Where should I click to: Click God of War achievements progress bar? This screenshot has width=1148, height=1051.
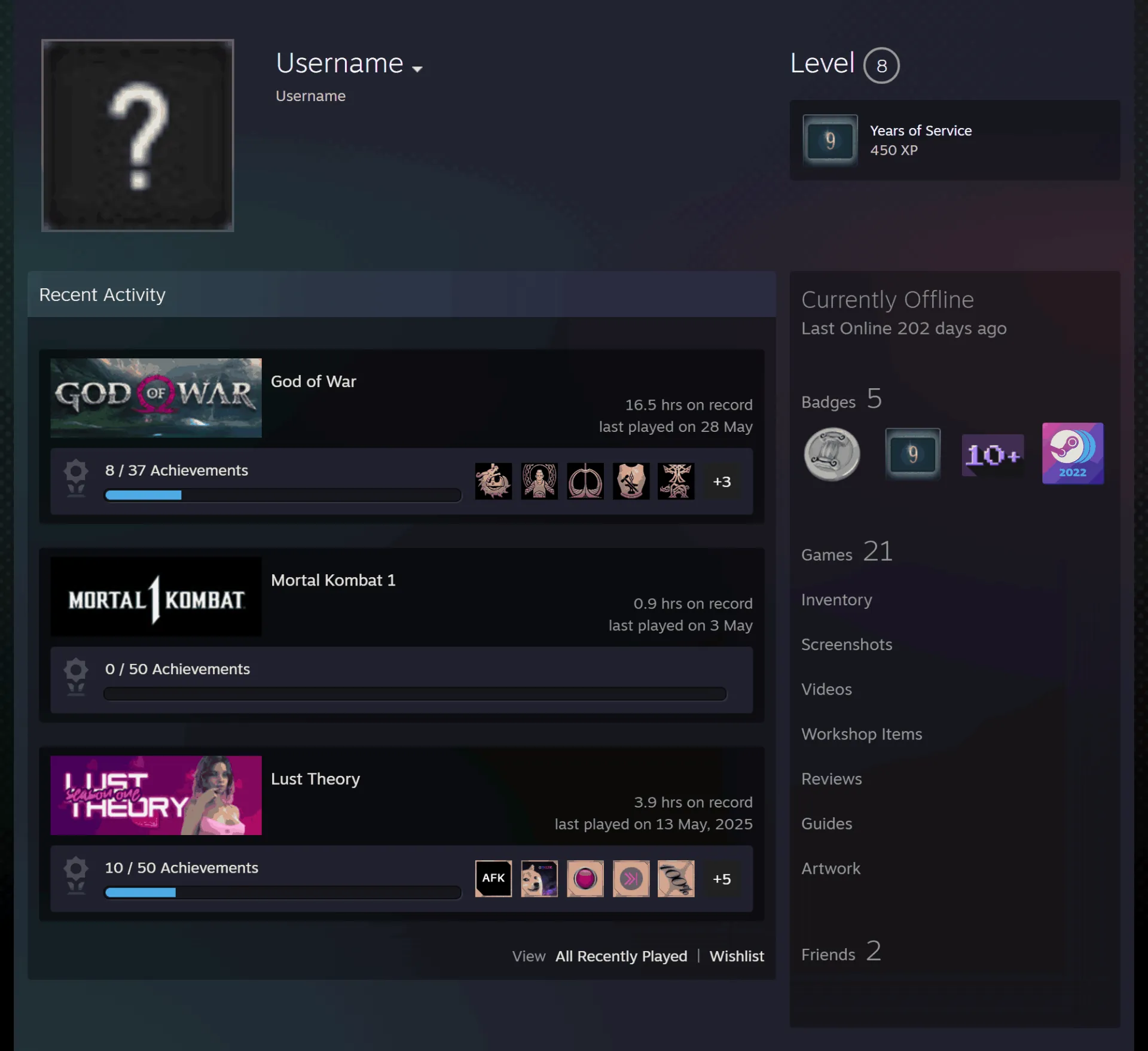click(x=283, y=495)
